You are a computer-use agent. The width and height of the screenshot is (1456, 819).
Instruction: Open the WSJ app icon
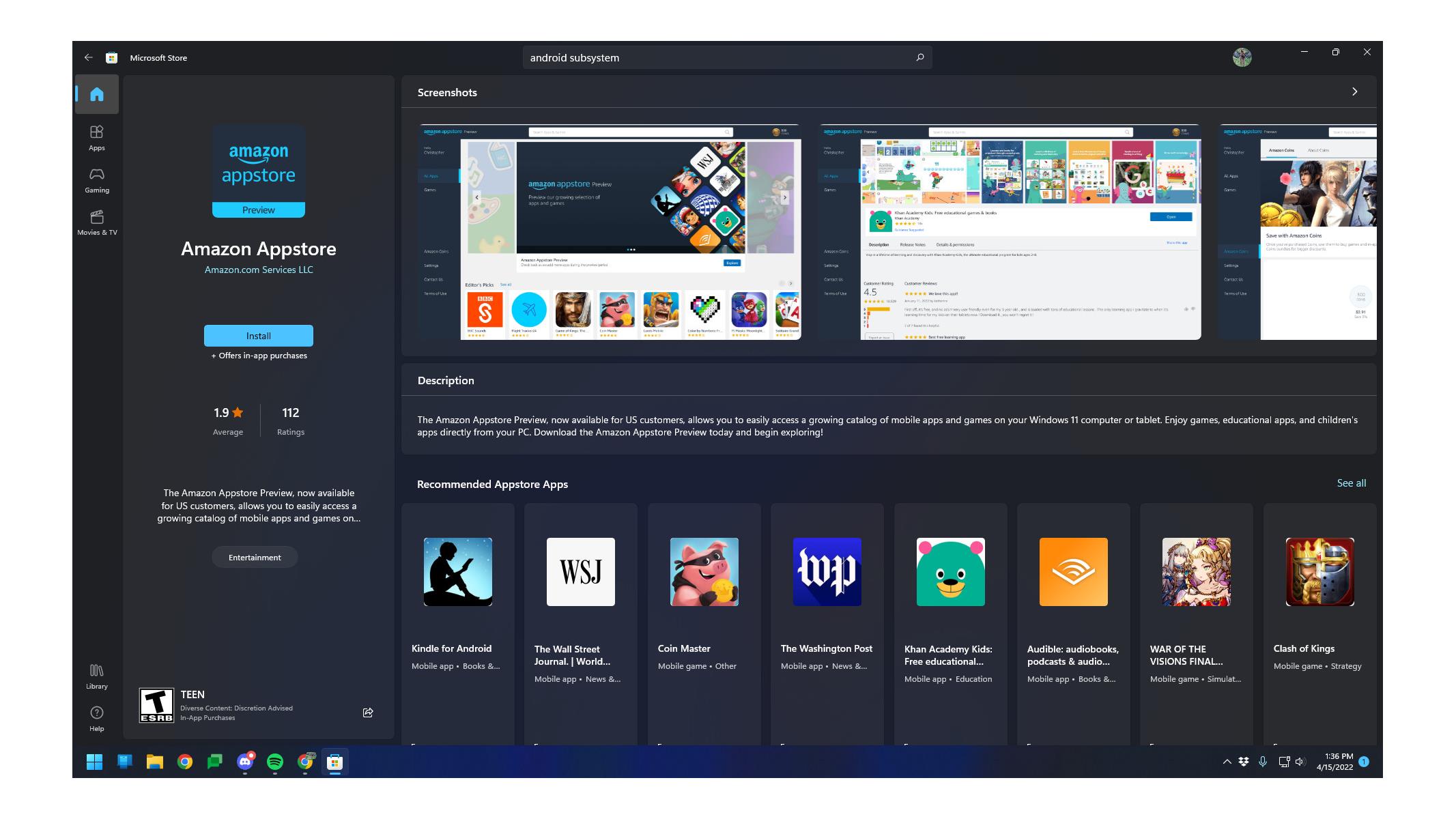[581, 572]
